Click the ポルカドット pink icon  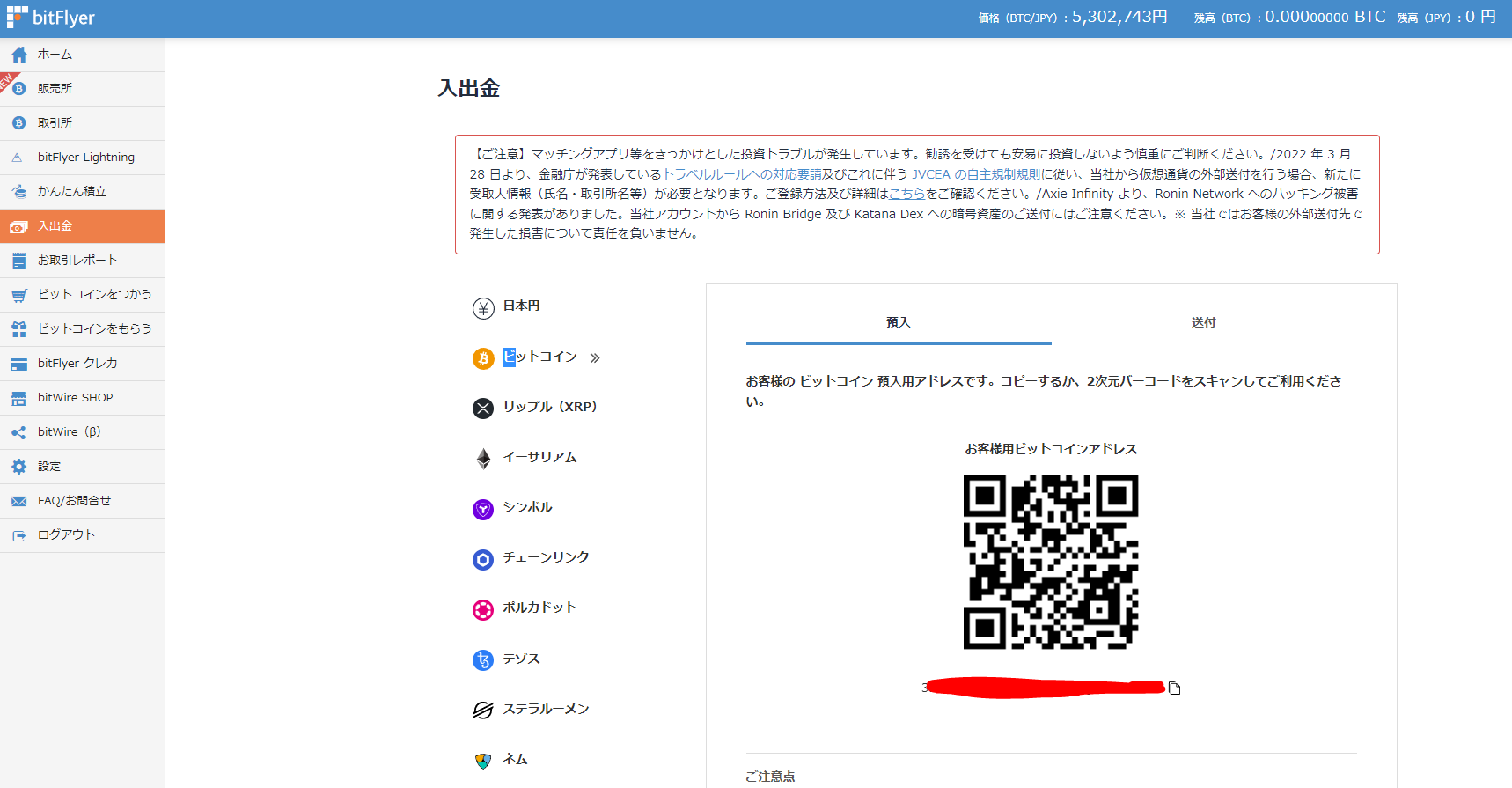click(x=483, y=609)
